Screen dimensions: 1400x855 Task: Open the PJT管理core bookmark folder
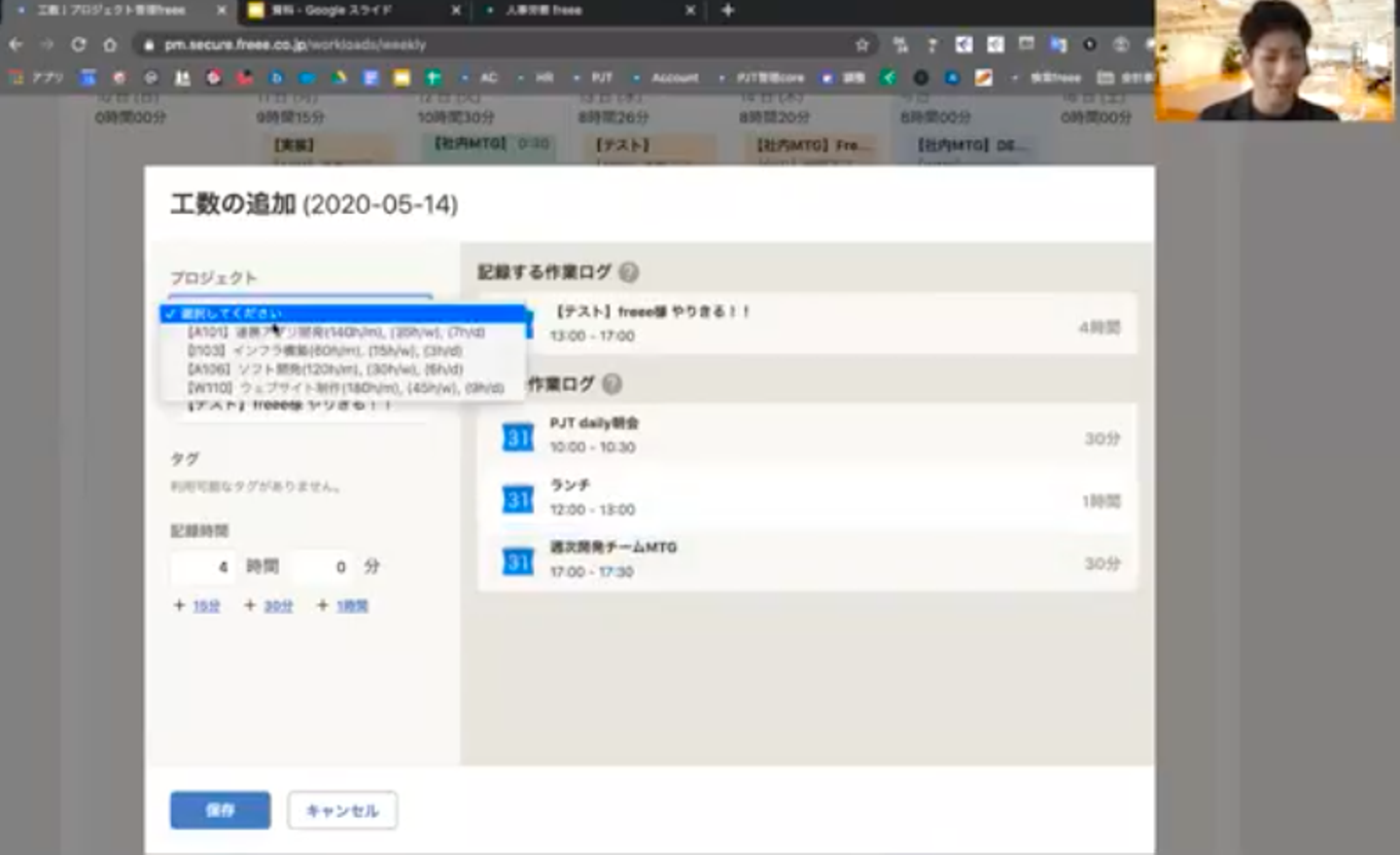pyautogui.click(x=761, y=78)
